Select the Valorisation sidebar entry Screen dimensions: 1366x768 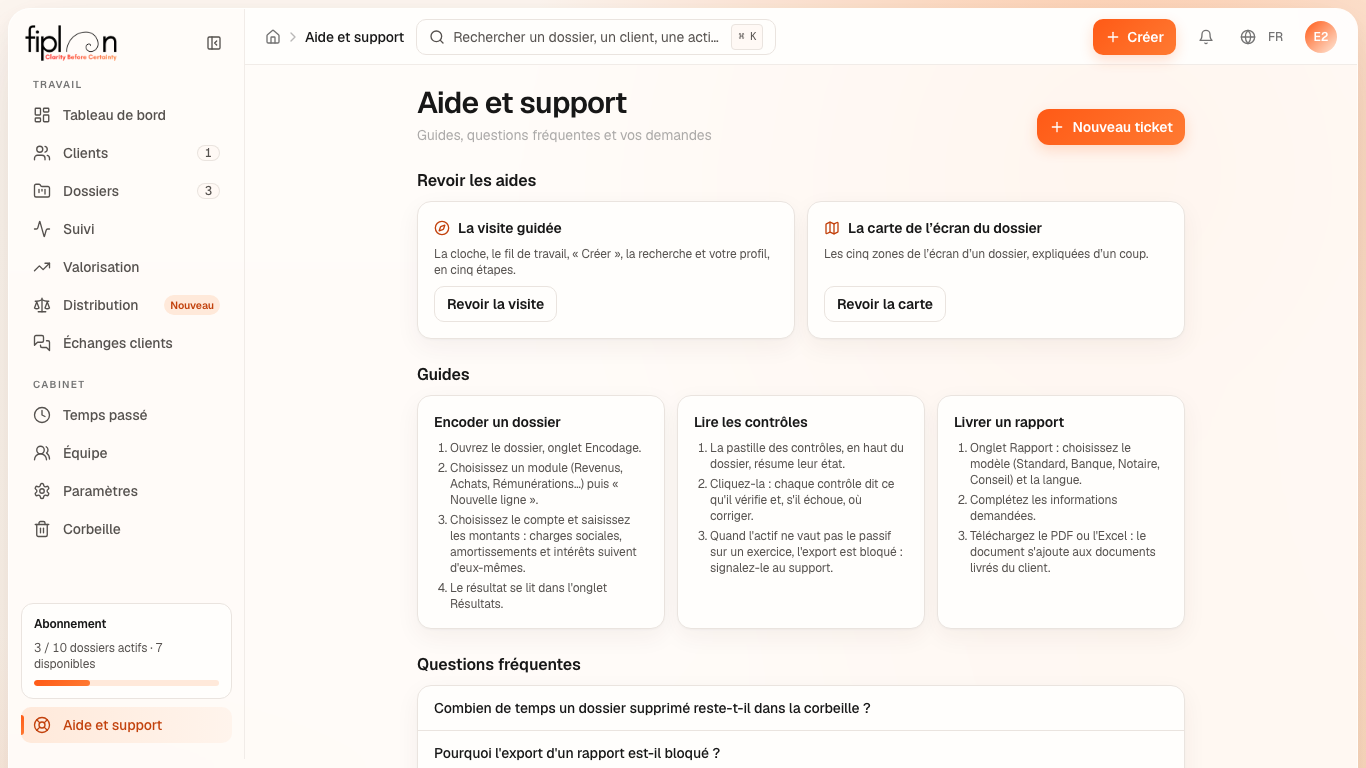126,267
